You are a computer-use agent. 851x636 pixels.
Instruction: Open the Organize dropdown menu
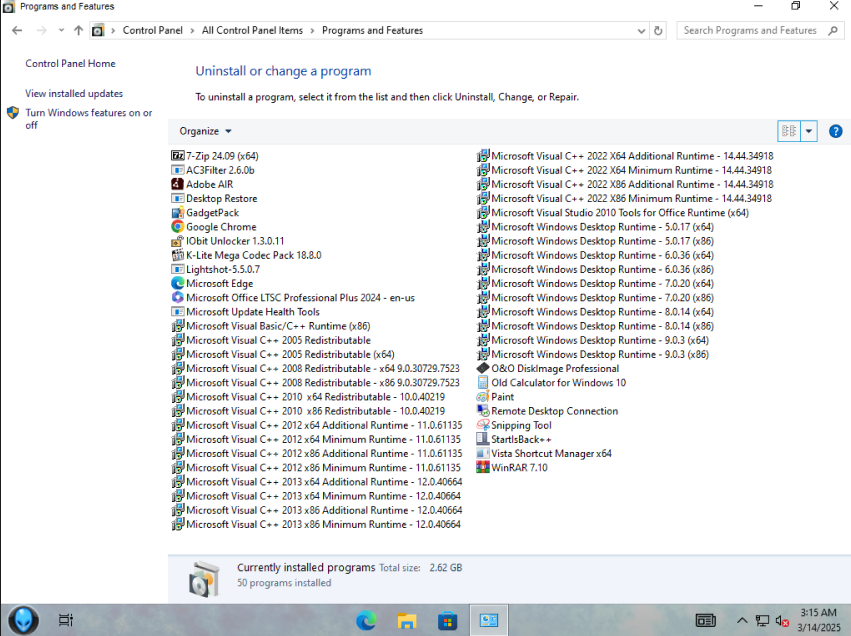tap(206, 131)
